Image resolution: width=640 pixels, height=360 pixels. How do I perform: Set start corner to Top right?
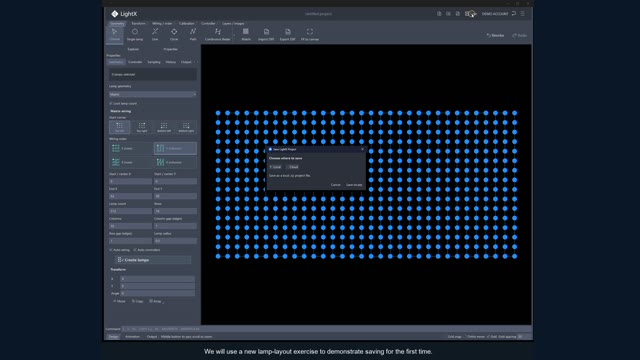coord(142,127)
